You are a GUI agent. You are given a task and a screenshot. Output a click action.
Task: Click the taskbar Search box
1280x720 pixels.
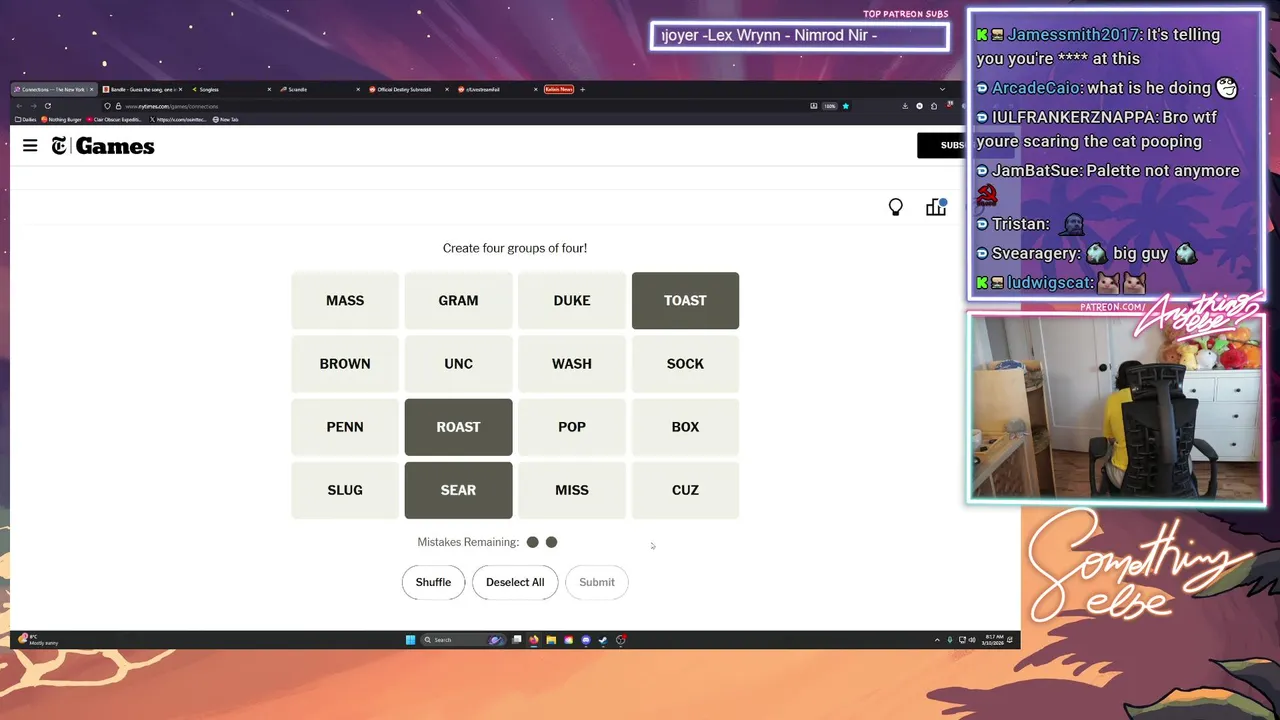[x=463, y=640]
